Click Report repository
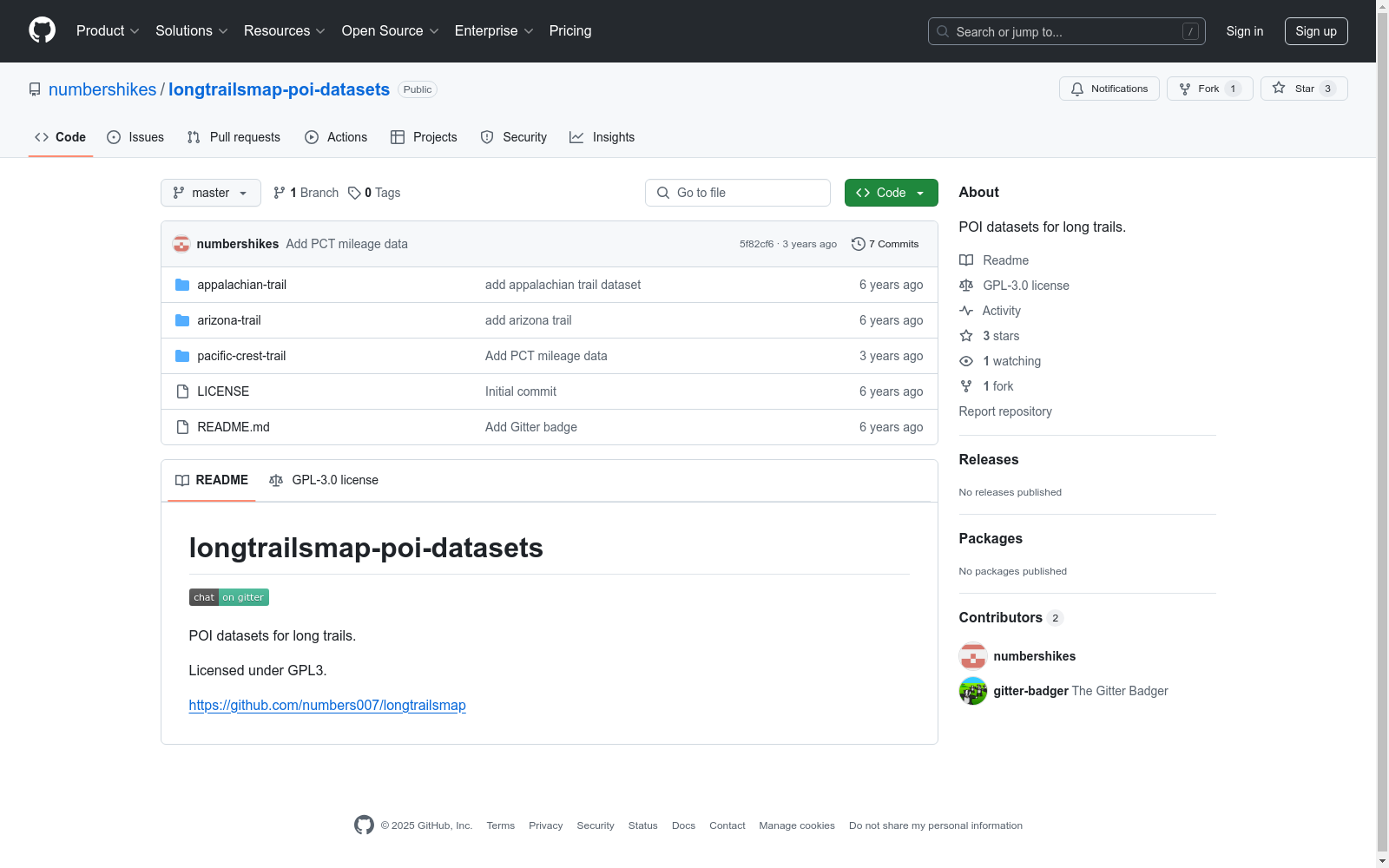This screenshot has width=1389, height=868. pyautogui.click(x=1004, y=411)
